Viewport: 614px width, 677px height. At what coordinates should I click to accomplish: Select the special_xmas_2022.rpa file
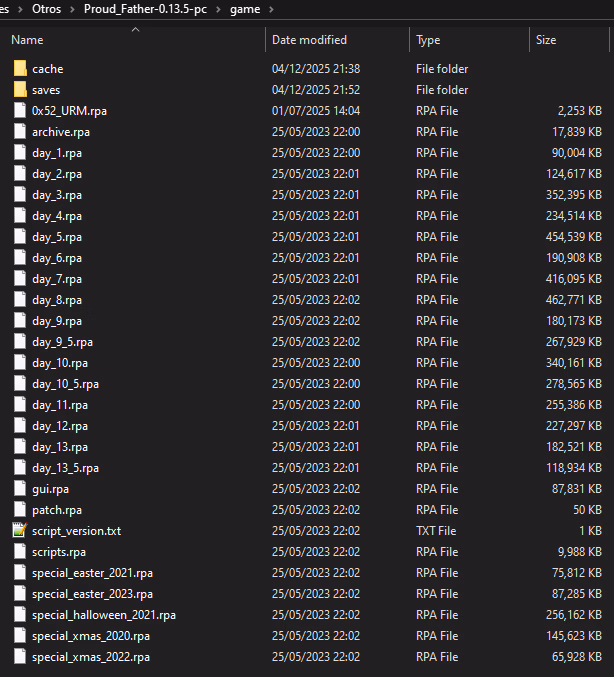[91, 657]
